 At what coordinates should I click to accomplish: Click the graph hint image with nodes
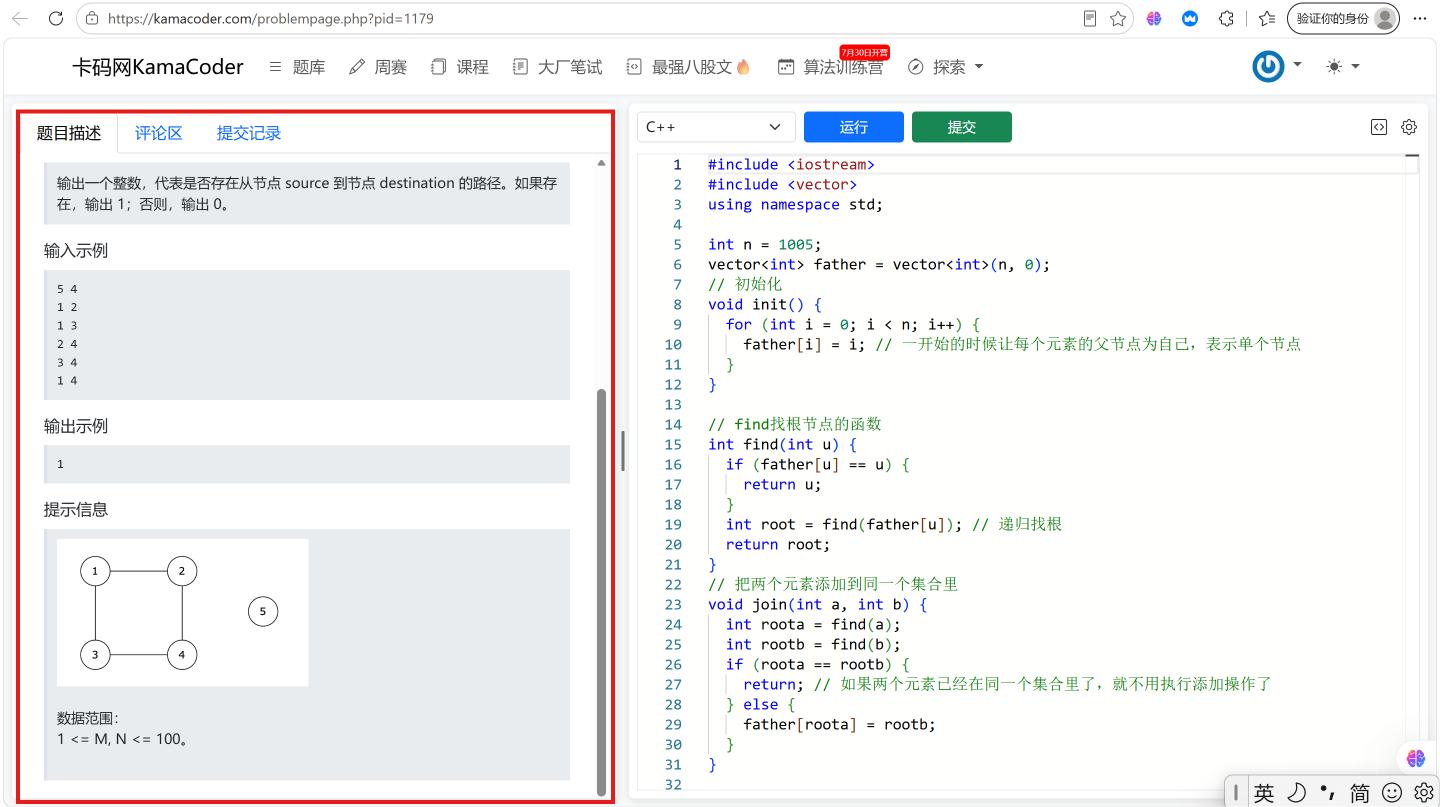(183, 613)
